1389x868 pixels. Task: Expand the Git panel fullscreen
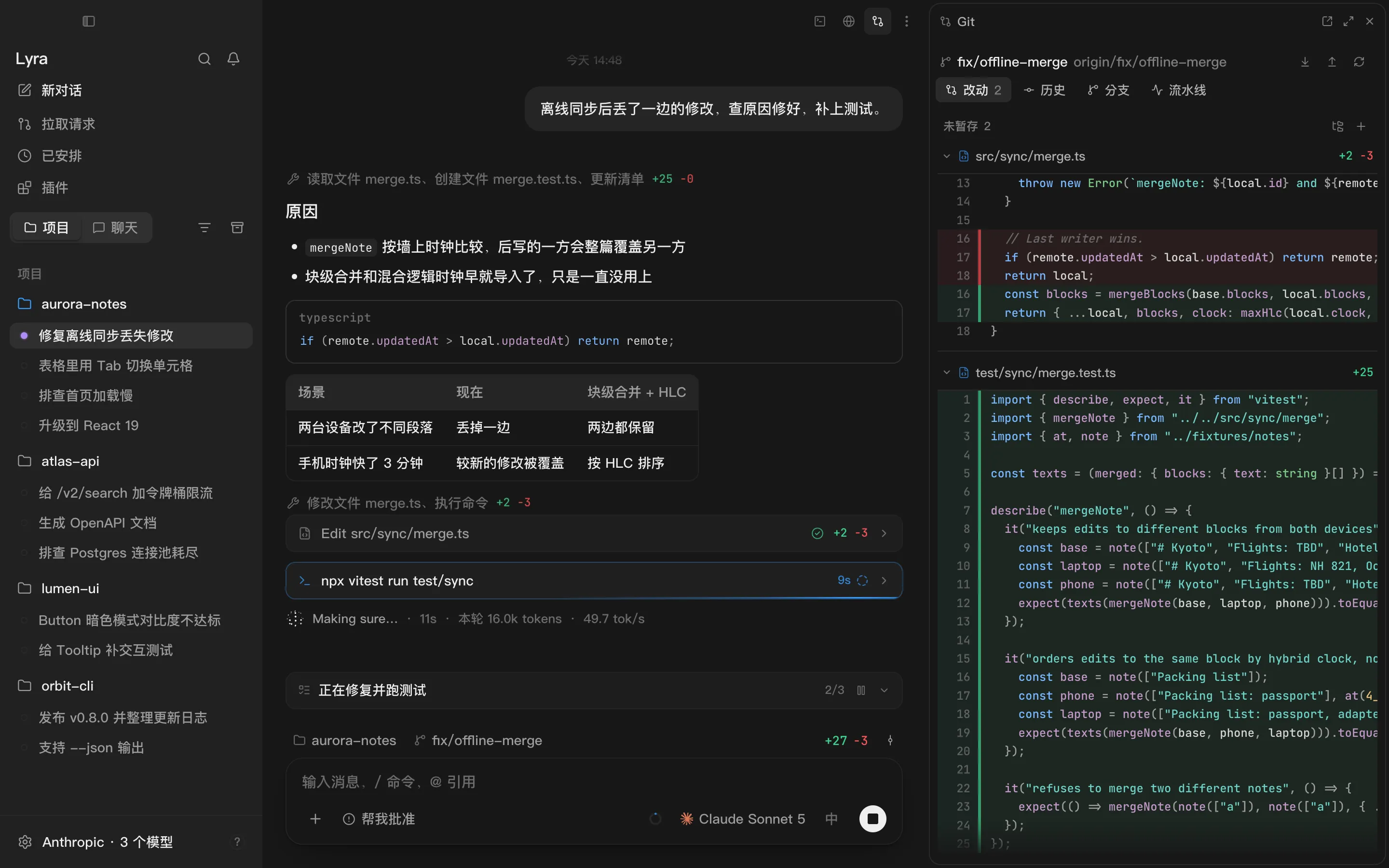click(x=1348, y=21)
